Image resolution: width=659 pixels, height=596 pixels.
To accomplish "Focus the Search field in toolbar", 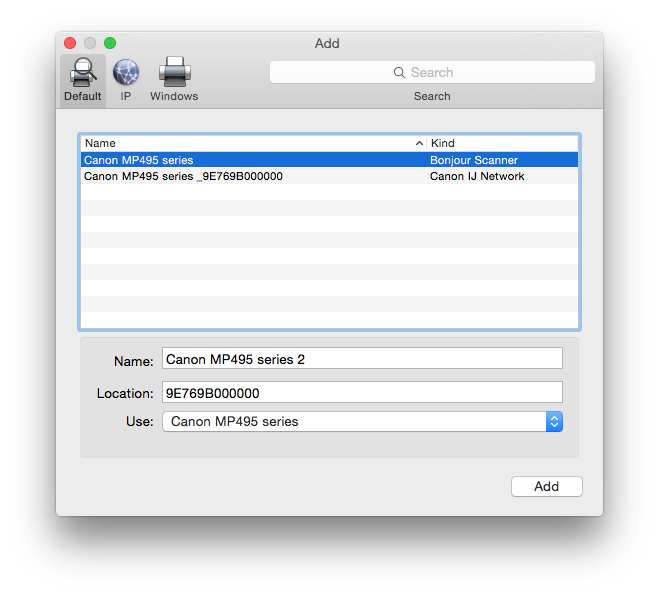I will click(432, 72).
